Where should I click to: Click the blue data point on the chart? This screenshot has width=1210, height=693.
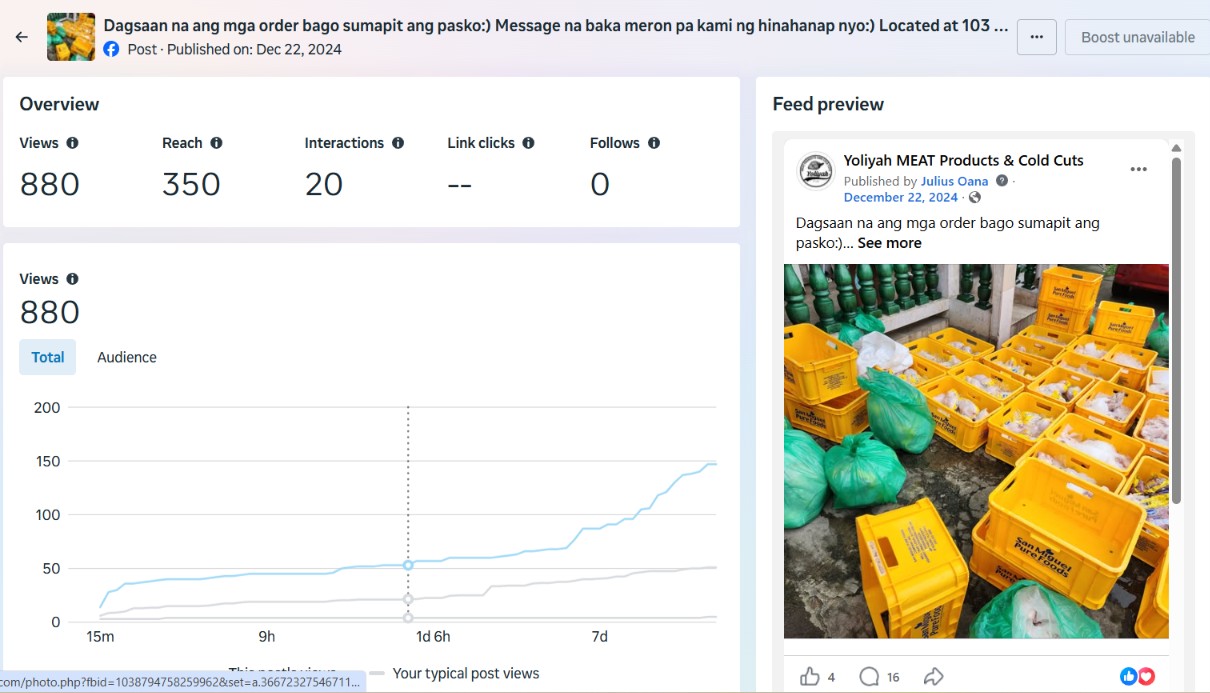[x=408, y=565]
